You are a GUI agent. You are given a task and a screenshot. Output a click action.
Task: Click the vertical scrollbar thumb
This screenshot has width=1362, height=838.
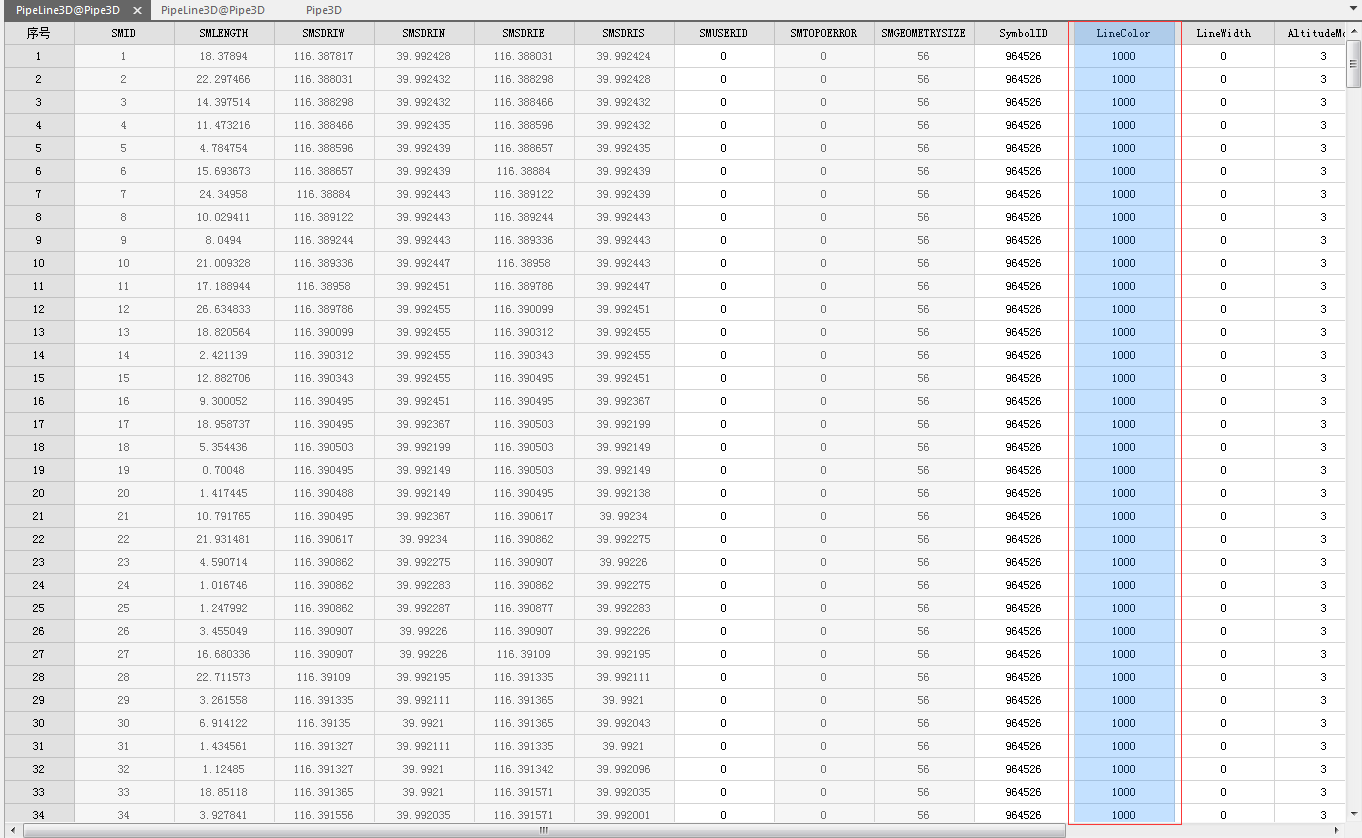1354,64
